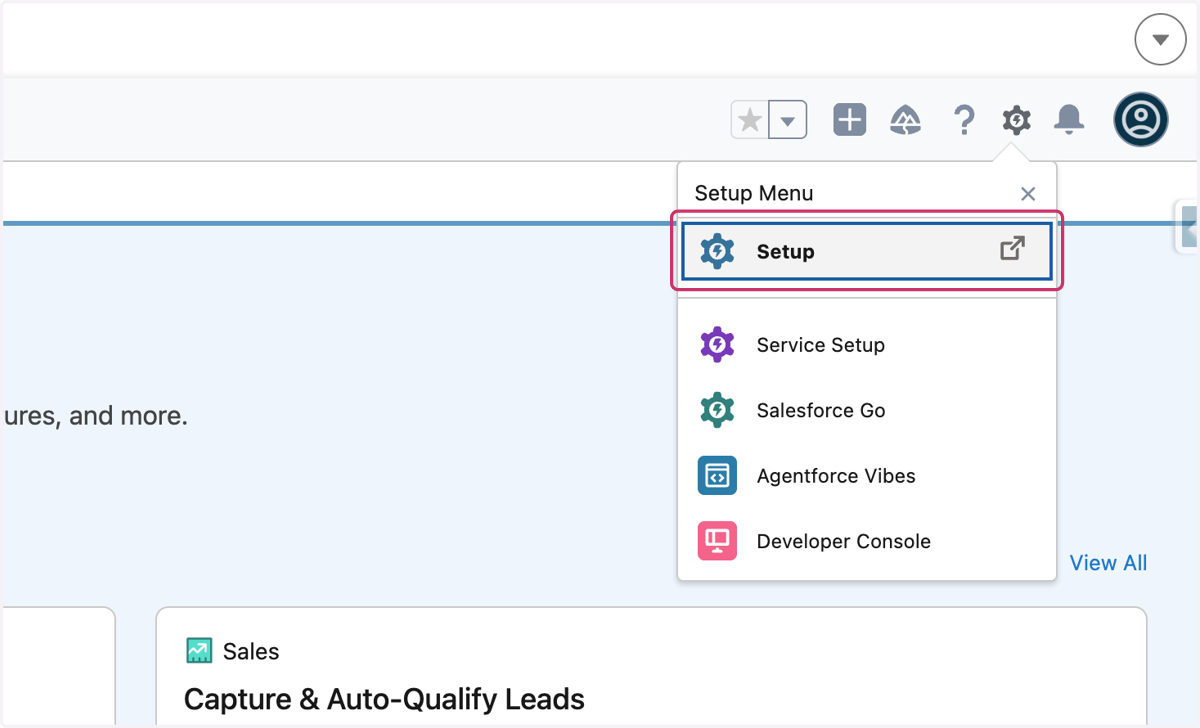The image size is (1200, 728).
Task: Click the teal Salesforce Go gear icon
Action: (717, 411)
